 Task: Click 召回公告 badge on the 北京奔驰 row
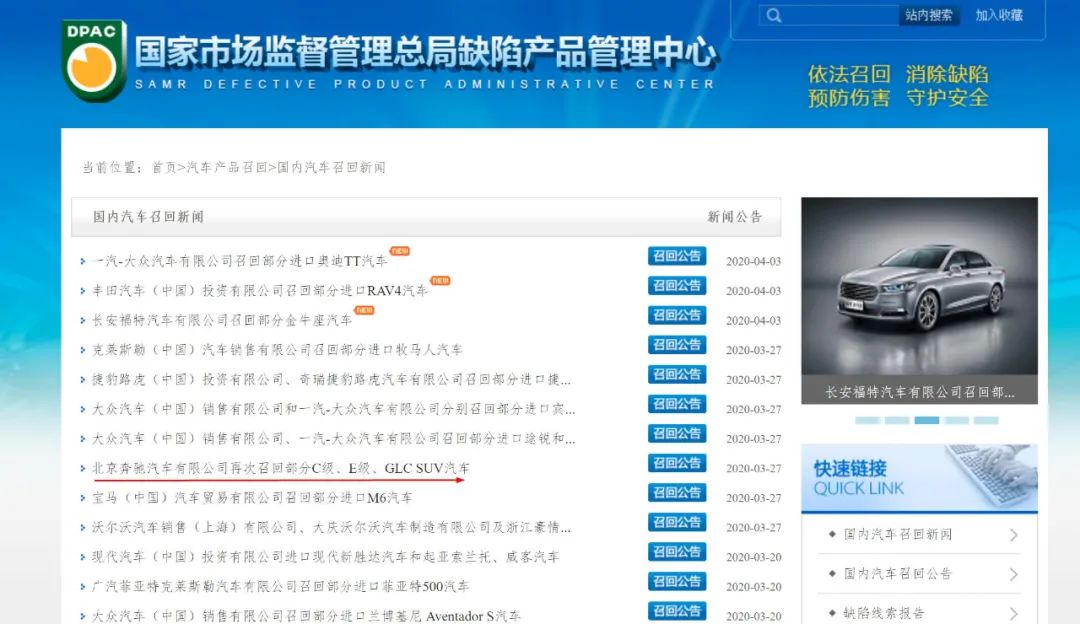click(x=677, y=464)
